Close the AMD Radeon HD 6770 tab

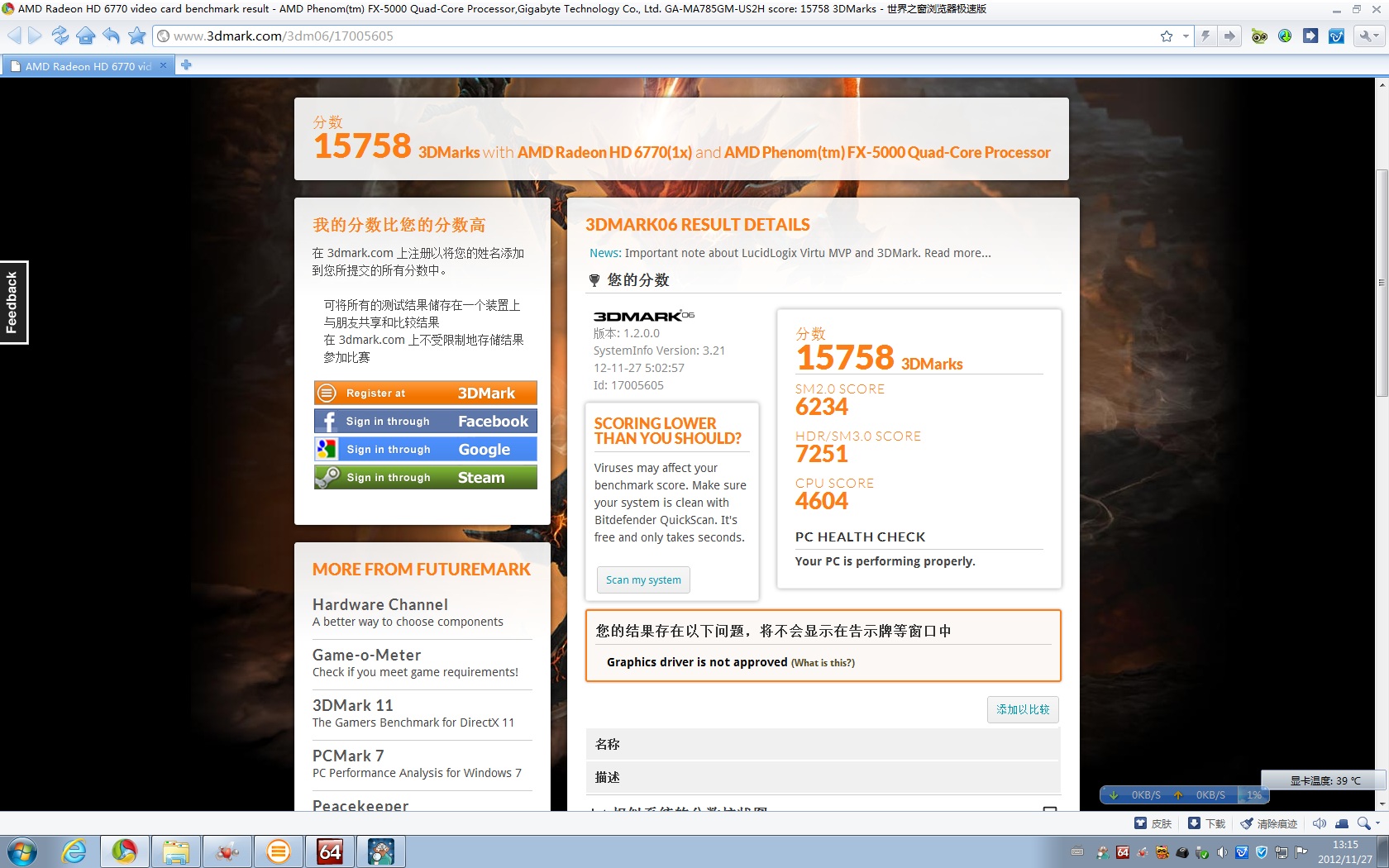click(x=163, y=65)
